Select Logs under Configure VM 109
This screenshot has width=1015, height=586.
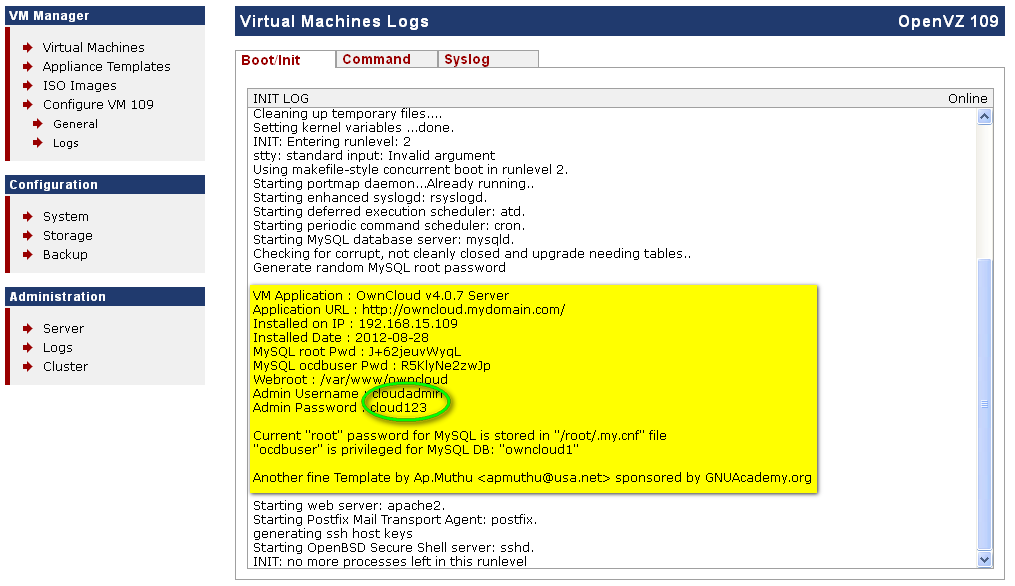tap(65, 143)
